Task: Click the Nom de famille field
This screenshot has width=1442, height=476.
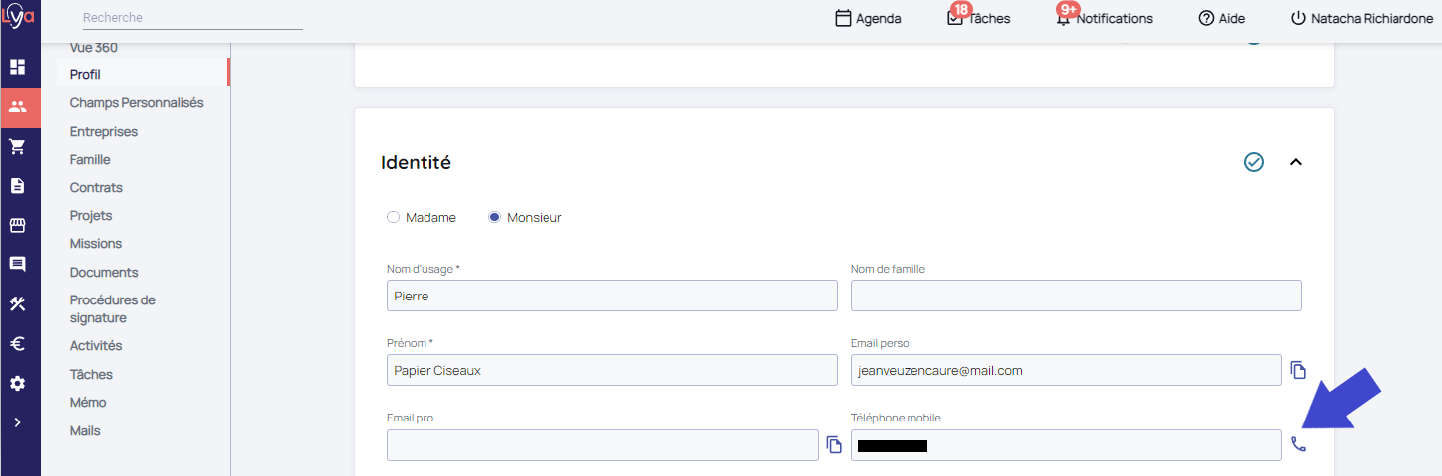Action: tap(1075, 296)
